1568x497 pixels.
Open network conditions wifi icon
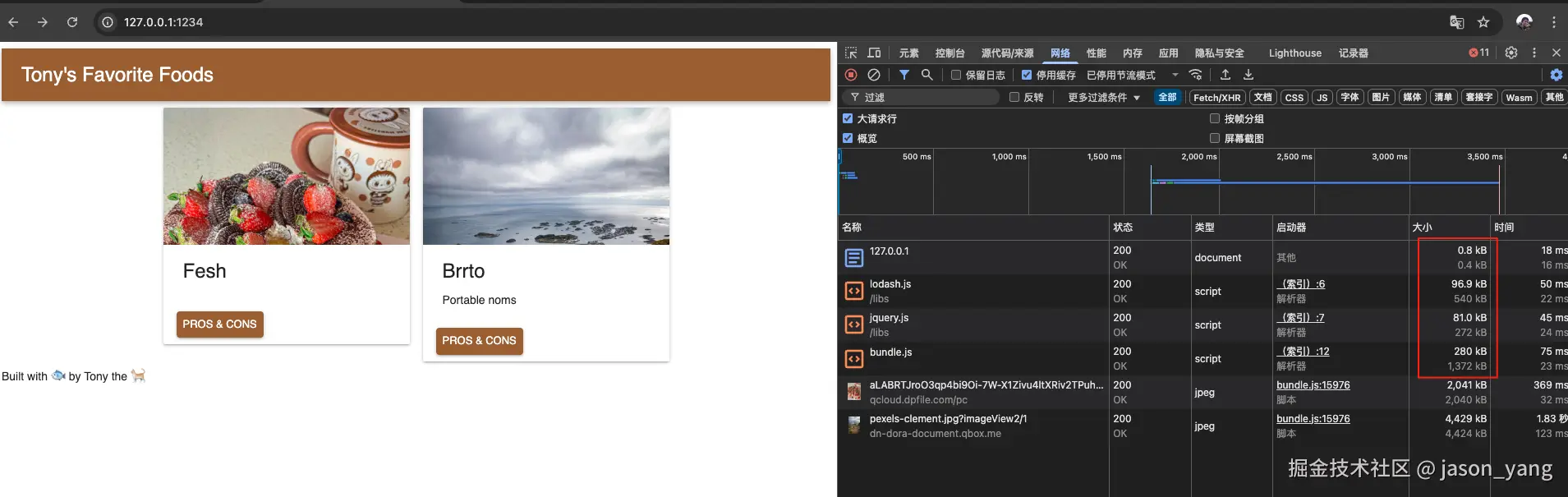(1195, 75)
